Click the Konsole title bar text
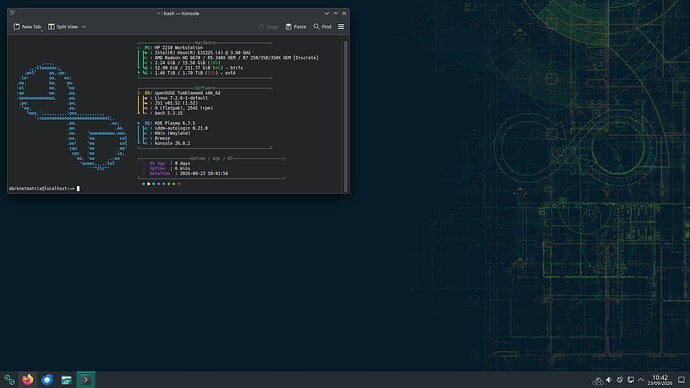The image size is (690, 388). point(178,13)
